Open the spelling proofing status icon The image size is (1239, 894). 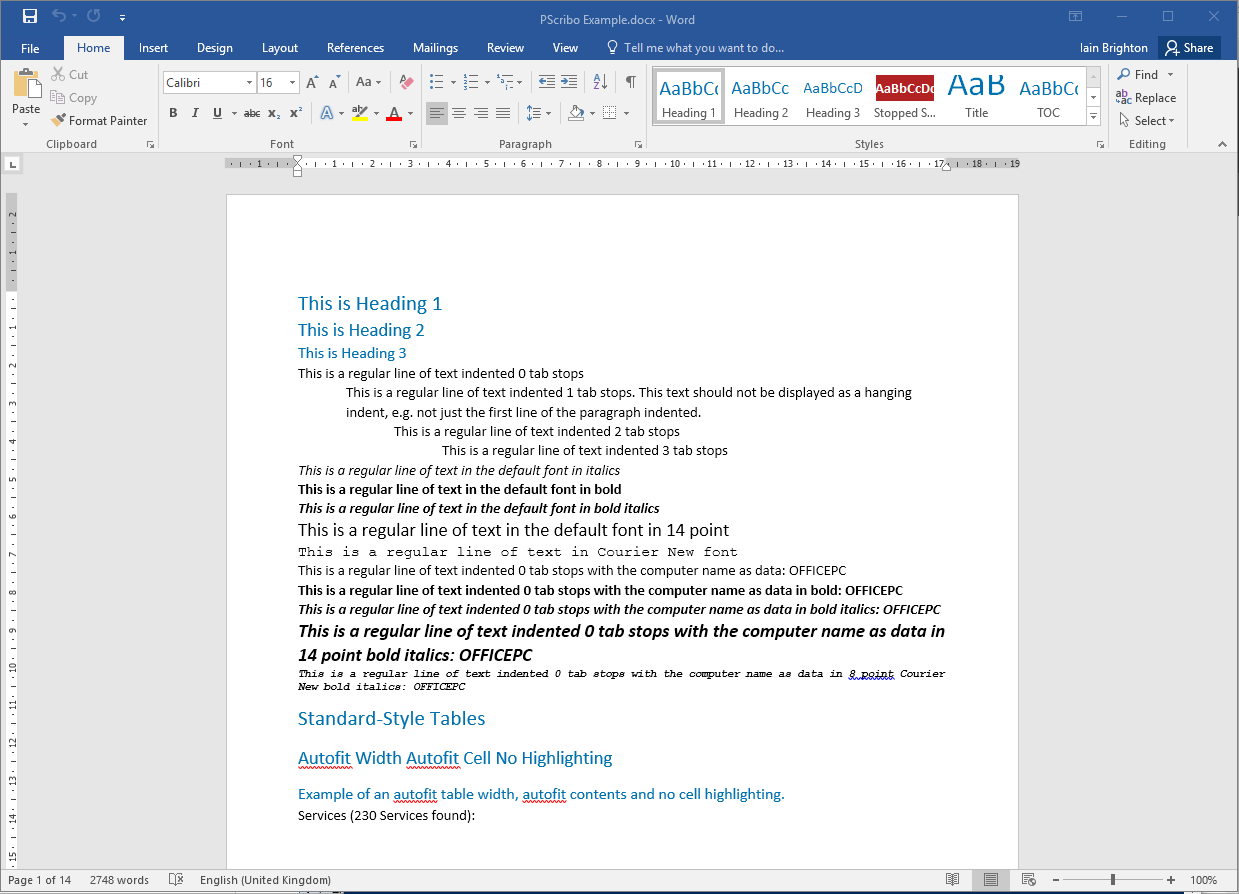[x=176, y=880]
